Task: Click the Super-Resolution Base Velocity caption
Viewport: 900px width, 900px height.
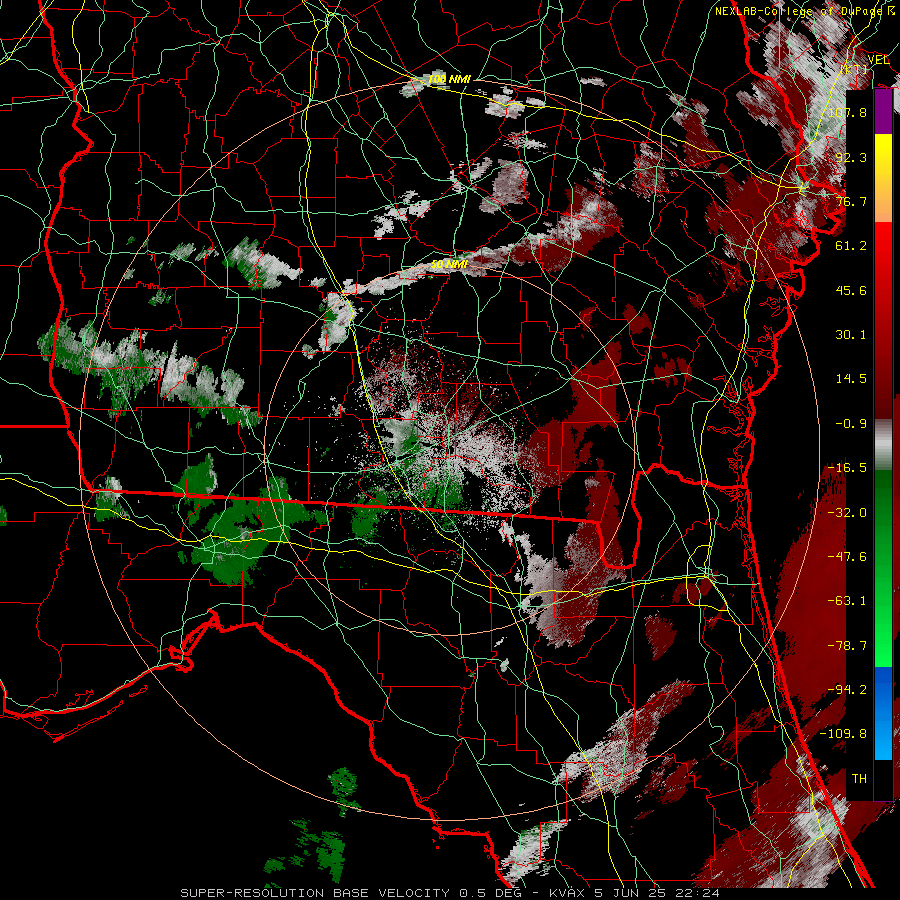Action: pyautogui.click(x=449, y=893)
